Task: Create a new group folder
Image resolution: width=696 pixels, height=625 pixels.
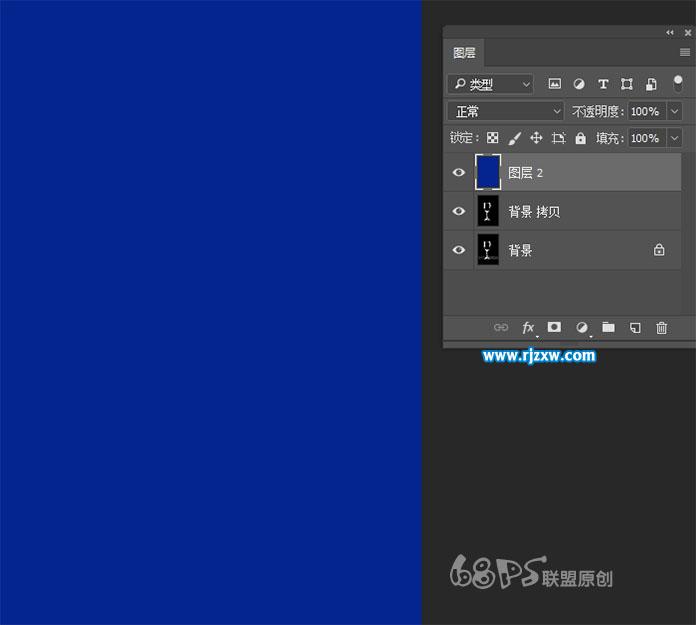Action: coord(608,328)
